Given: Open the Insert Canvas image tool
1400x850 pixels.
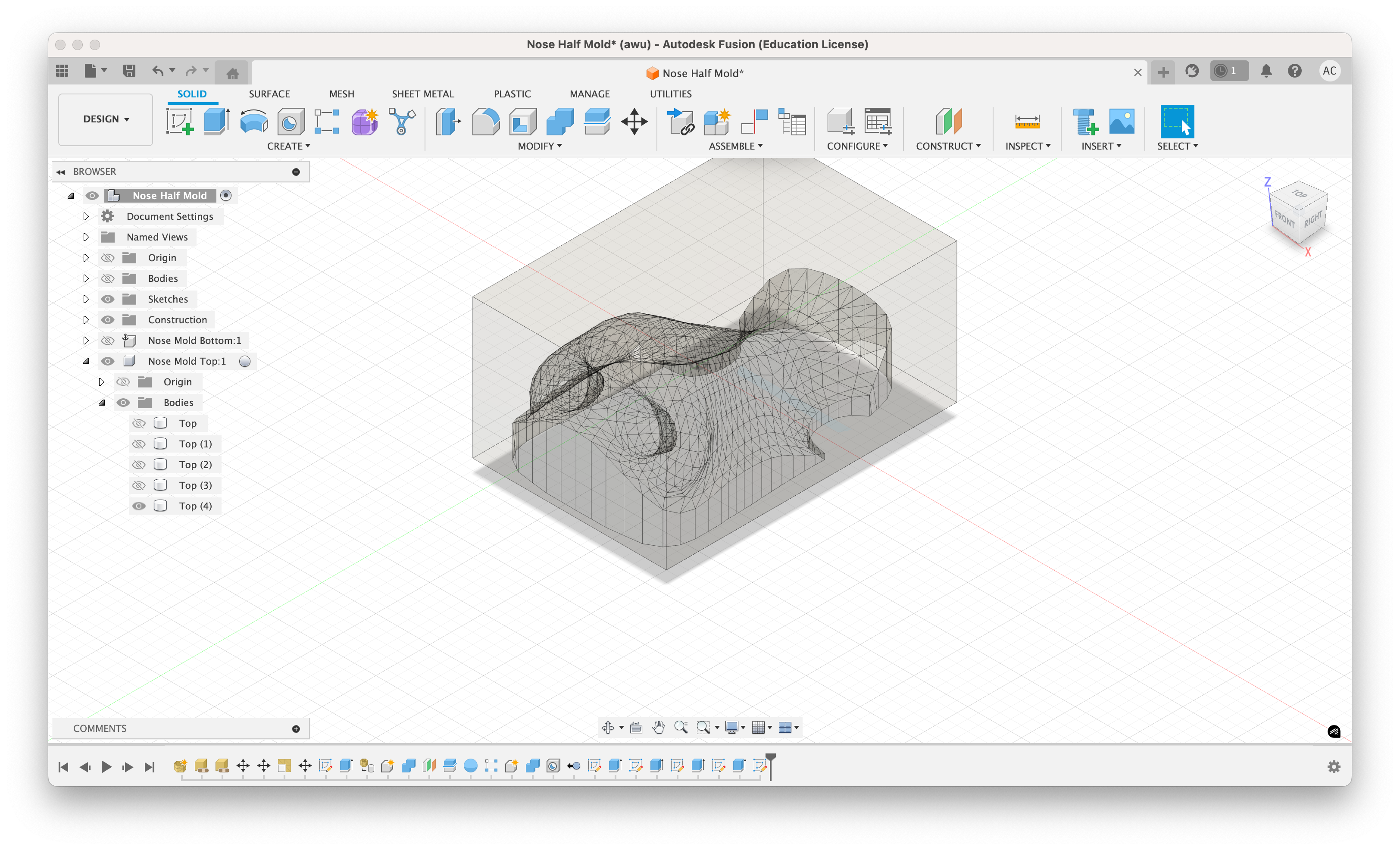Looking at the screenshot, I should 1121,121.
